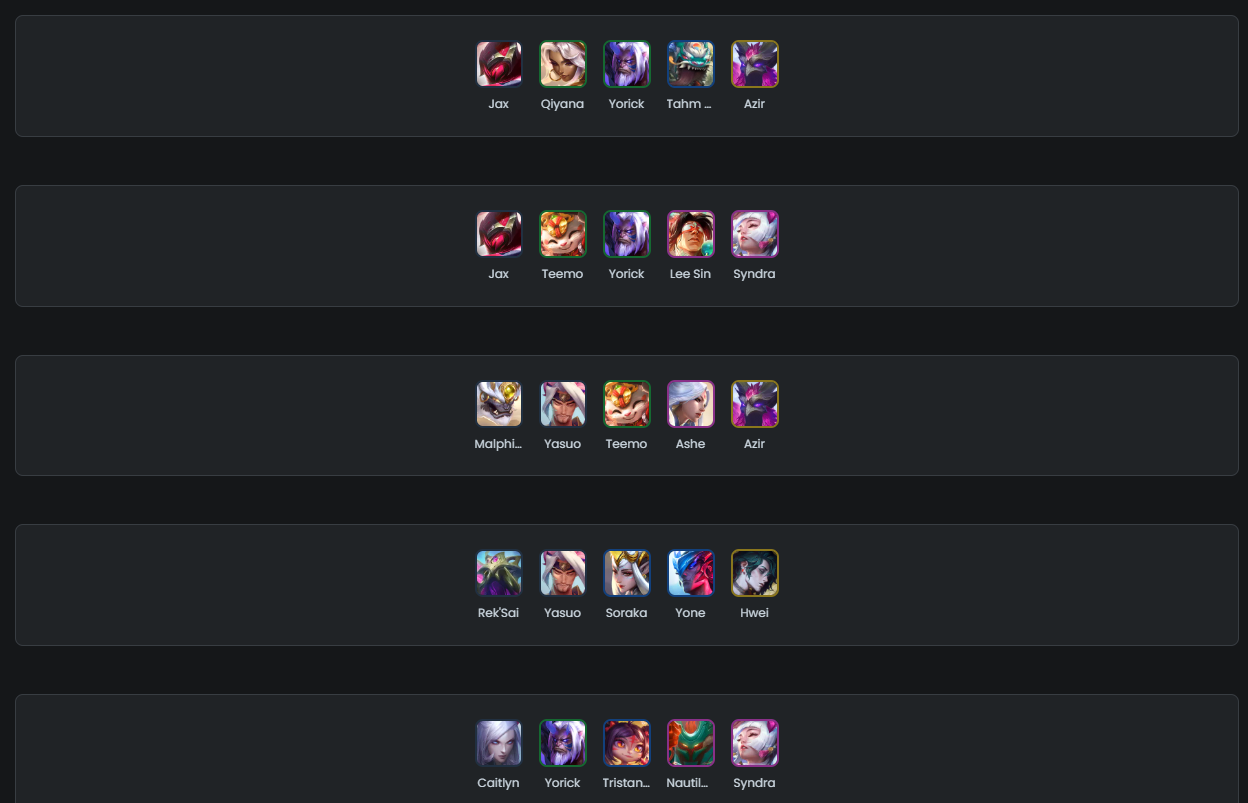Select the Azir icon next to Ashe
Viewport: 1248px width, 803px height.
(754, 404)
